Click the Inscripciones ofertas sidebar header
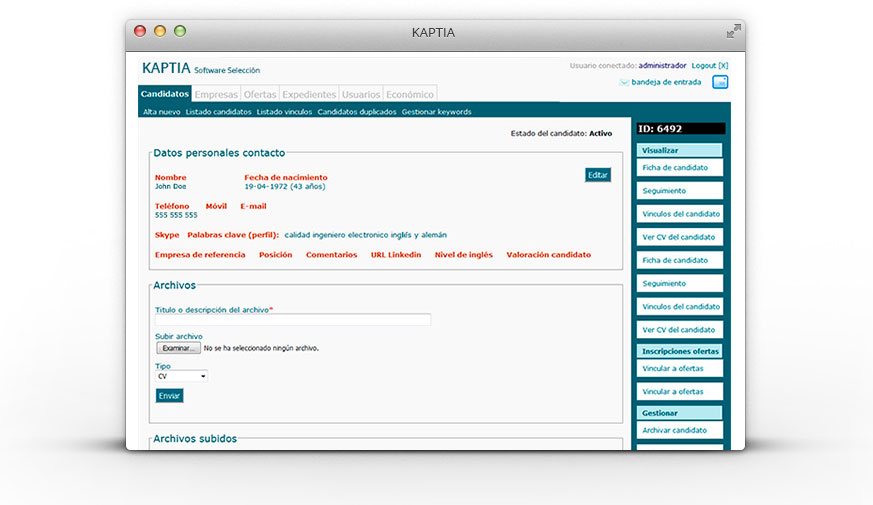This screenshot has width=873, height=505. coord(680,351)
